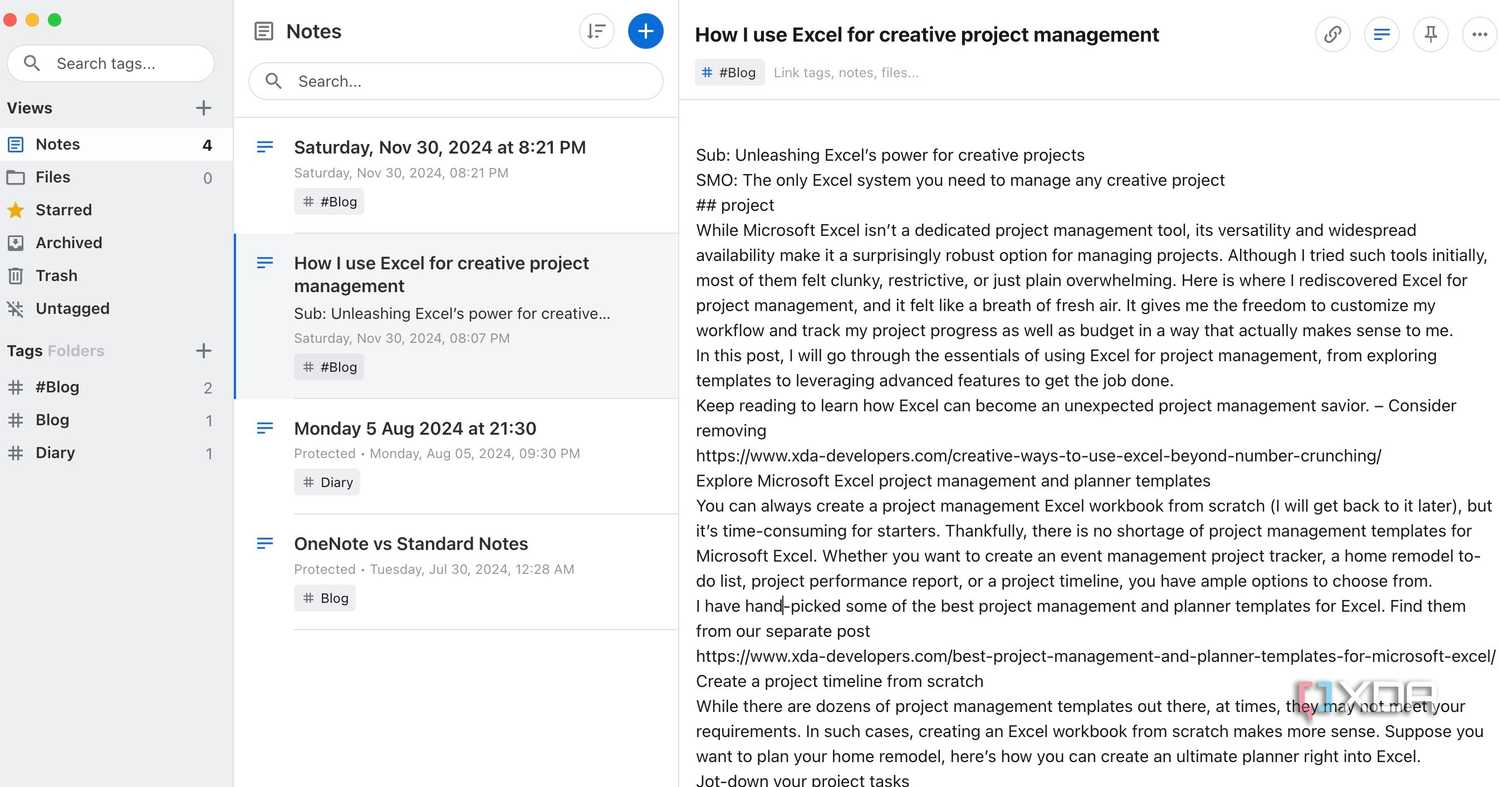Open the Trash view
The width and height of the screenshot is (1500, 787).
[116, 276]
